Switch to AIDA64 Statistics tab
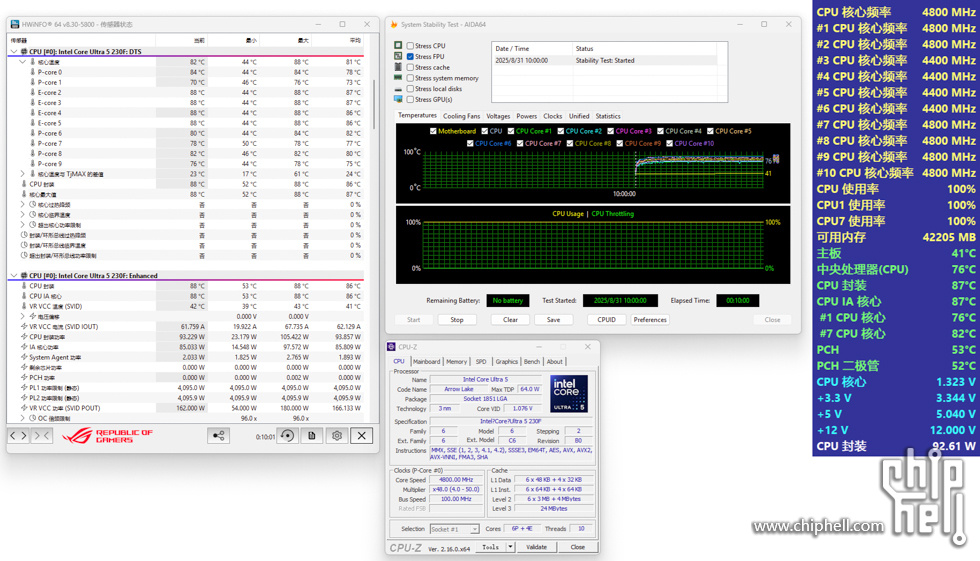 coord(608,116)
